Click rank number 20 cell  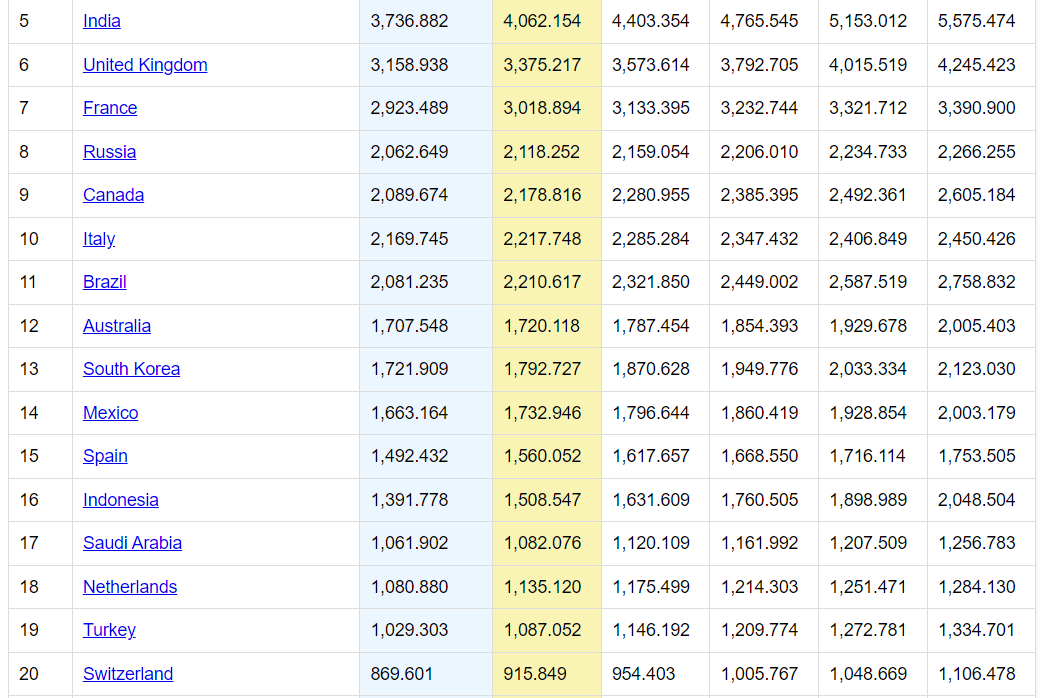pos(40,675)
